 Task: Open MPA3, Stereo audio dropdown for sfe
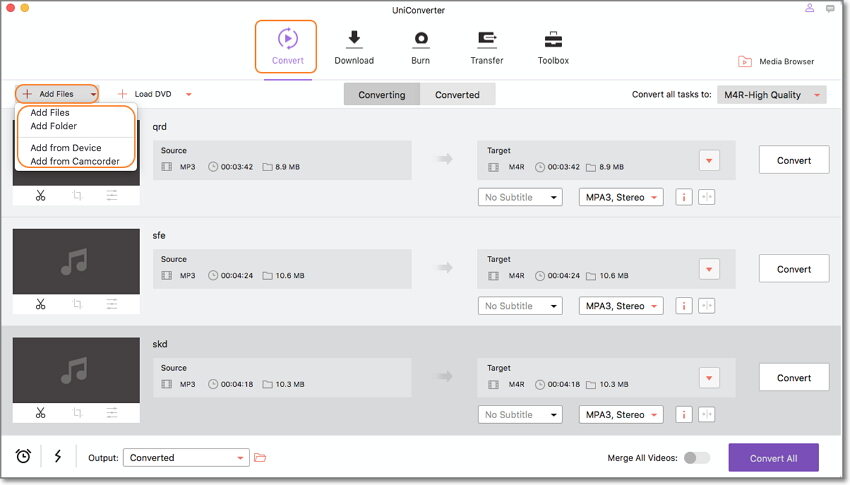(621, 306)
